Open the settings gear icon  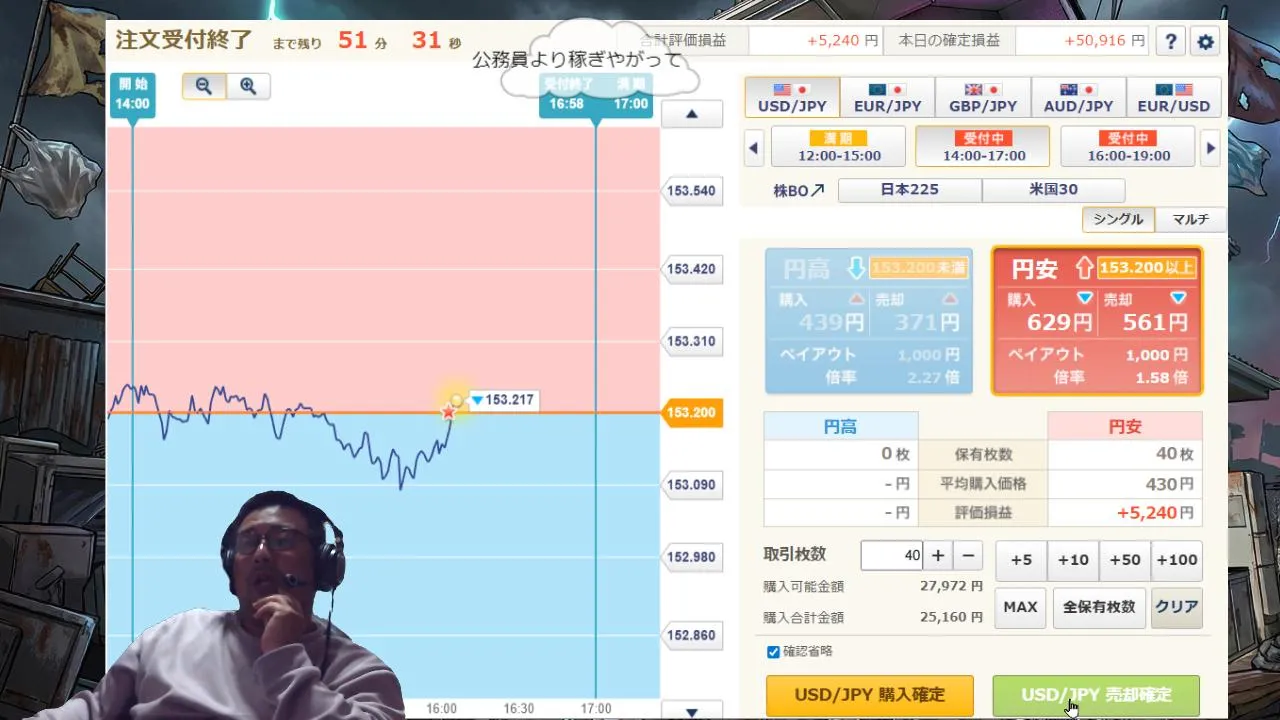1206,42
